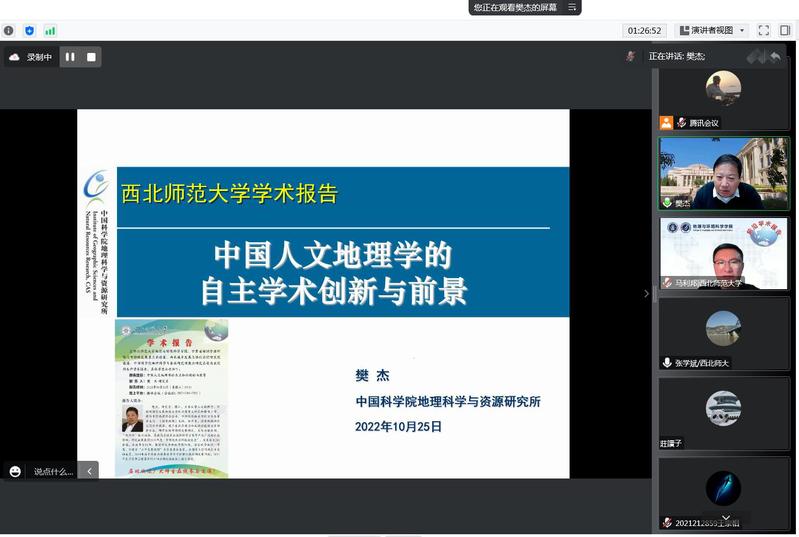Click the 01:26:52 meeting timer

click(645, 31)
